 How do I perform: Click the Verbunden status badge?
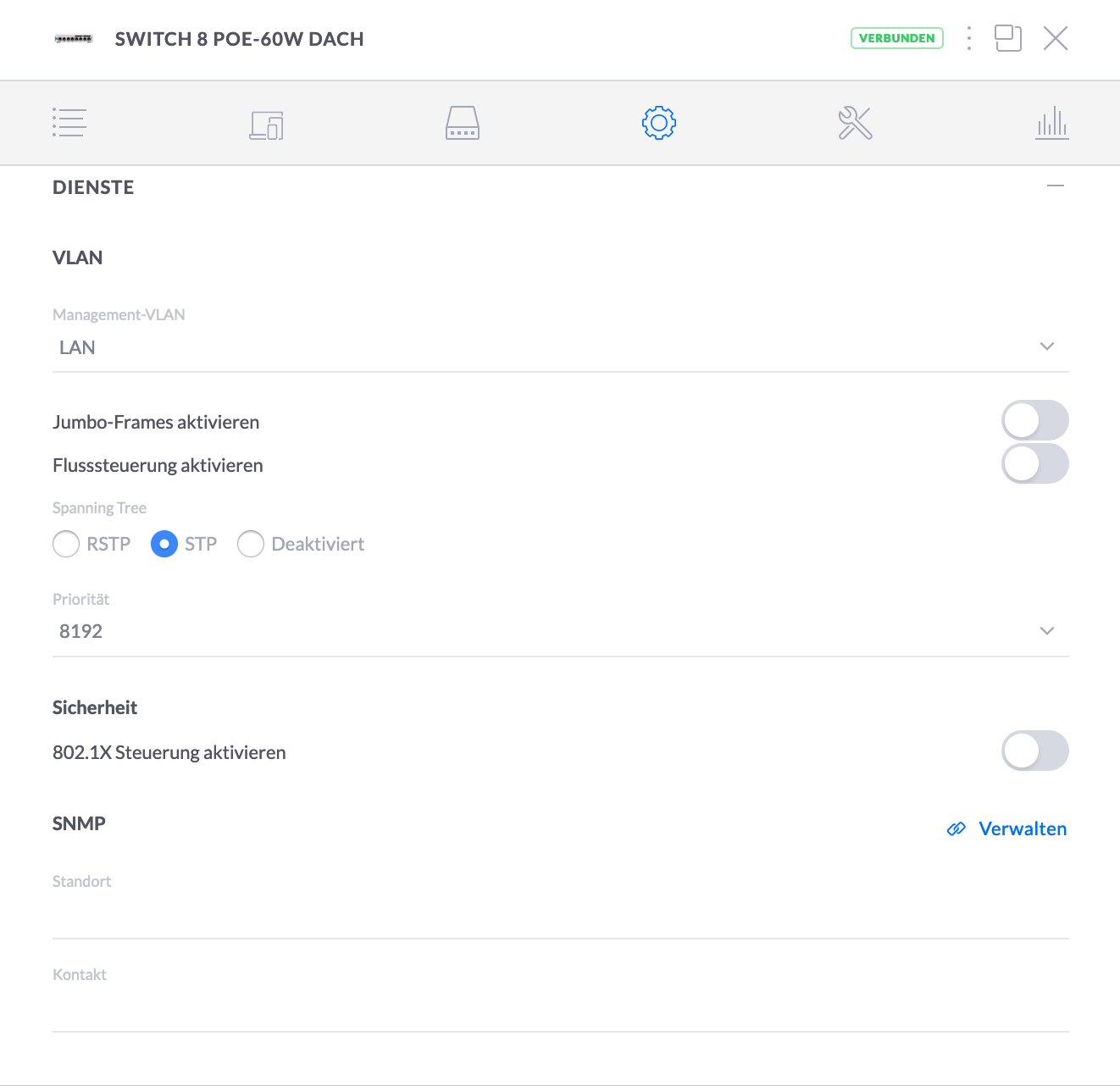coord(897,38)
